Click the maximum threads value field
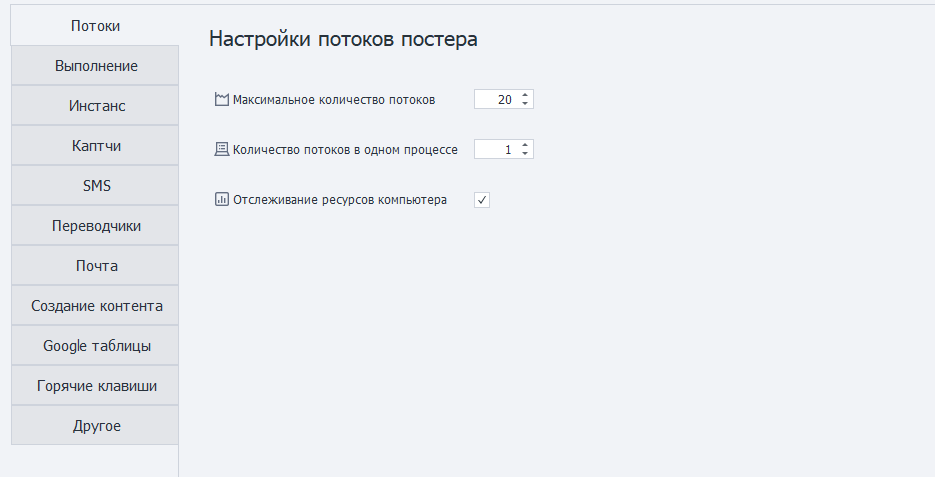The image size is (935, 477). click(496, 99)
